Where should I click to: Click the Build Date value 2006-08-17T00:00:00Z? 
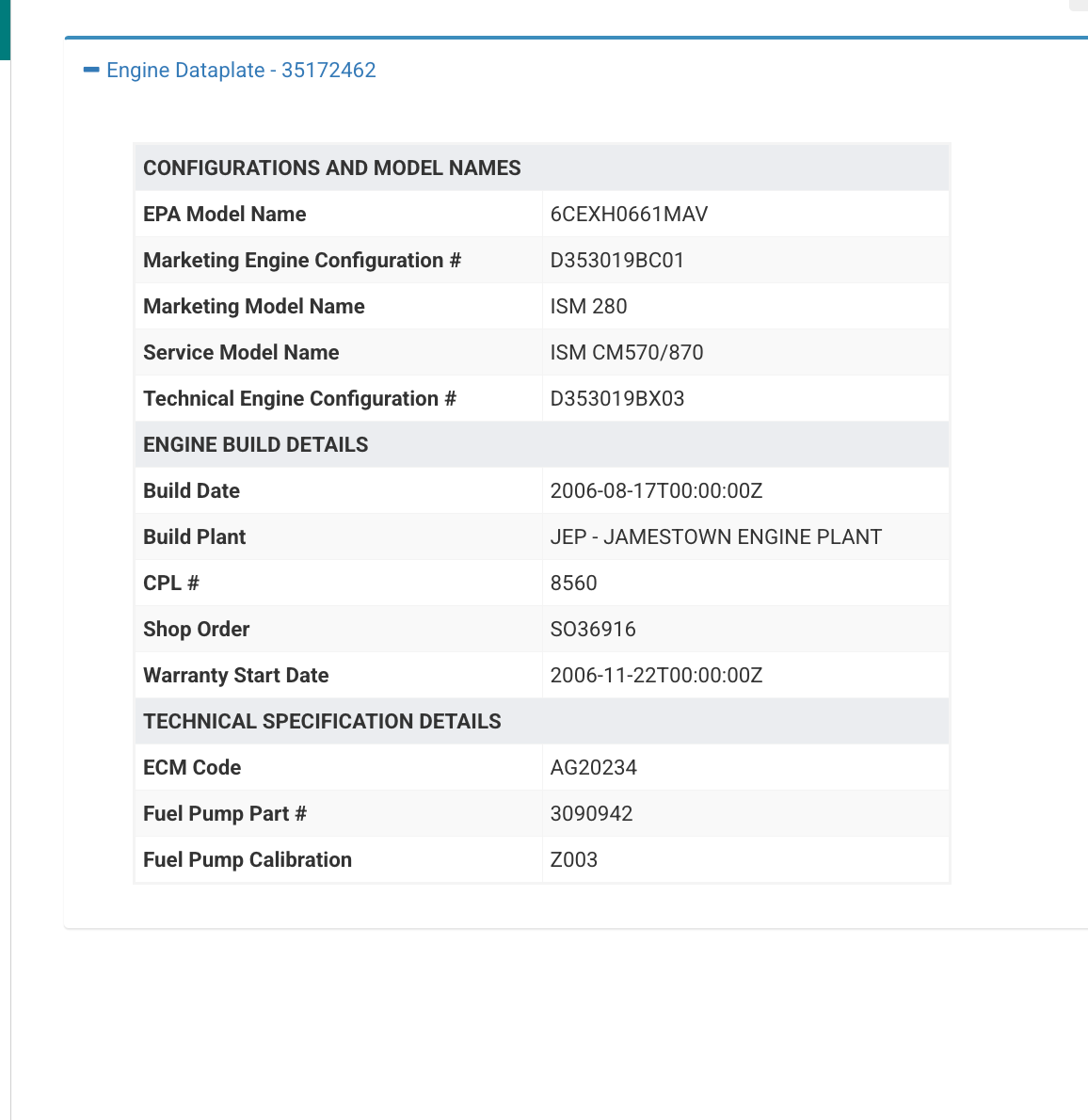click(656, 491)
